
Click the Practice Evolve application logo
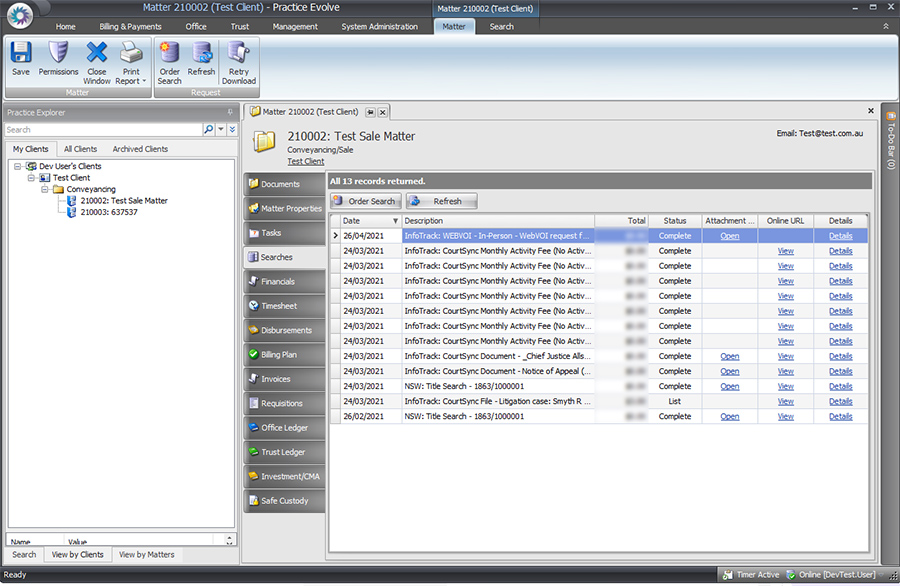click(20, 15)
